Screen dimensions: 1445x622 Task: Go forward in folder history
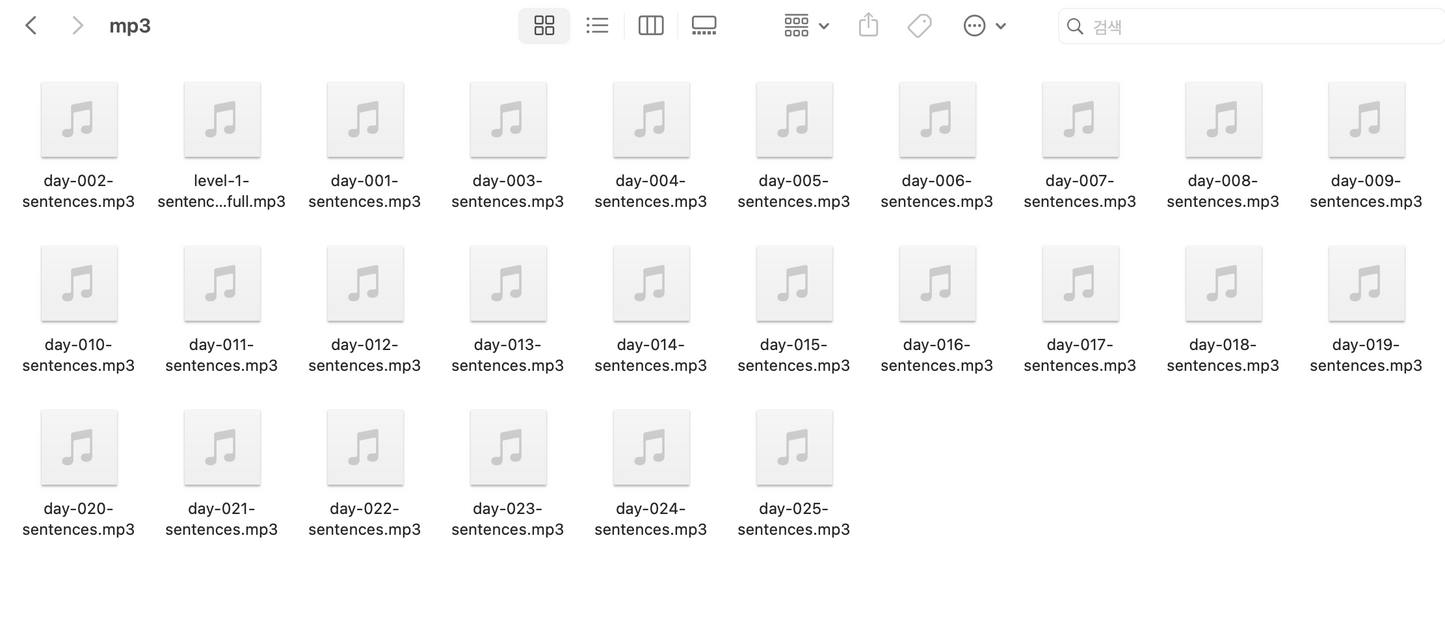(x=77, y=26)
